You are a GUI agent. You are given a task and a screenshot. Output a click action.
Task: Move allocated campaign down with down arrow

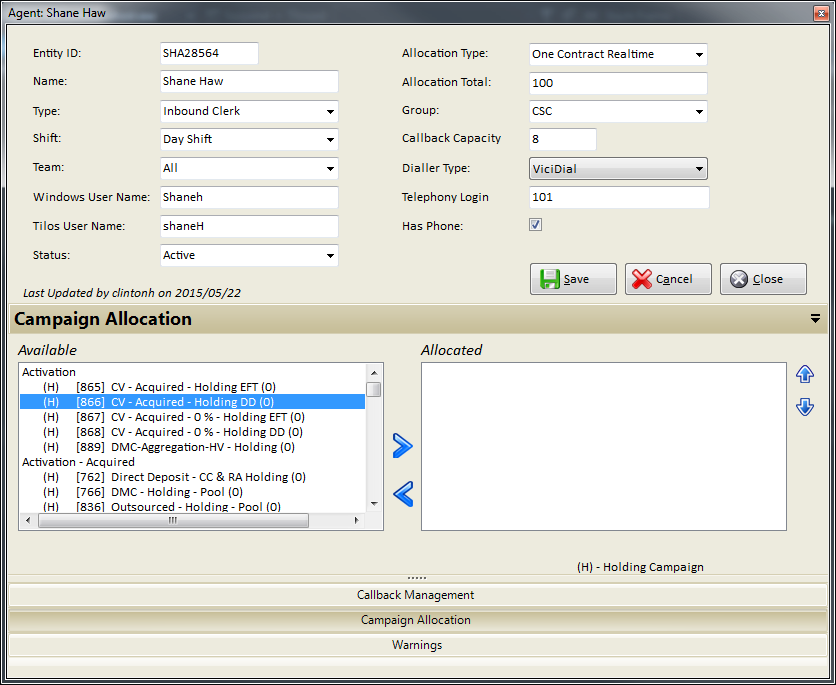[805, 407]
